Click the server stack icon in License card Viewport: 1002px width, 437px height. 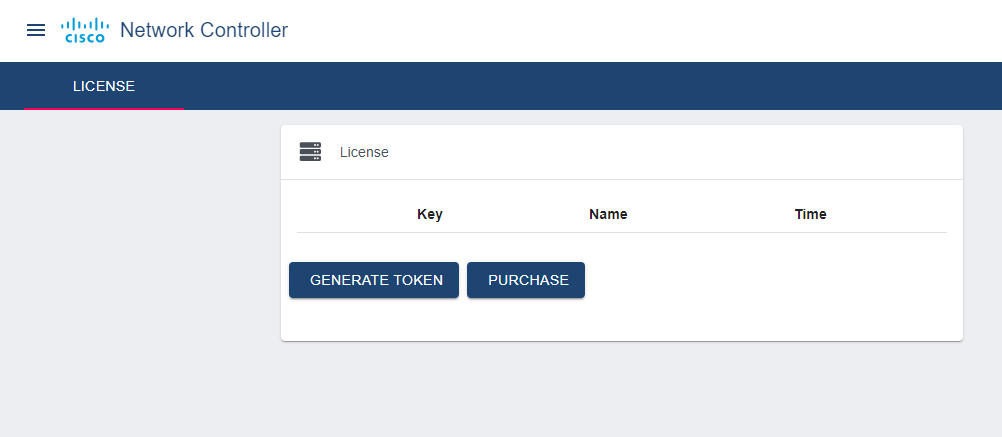point(310,152)
